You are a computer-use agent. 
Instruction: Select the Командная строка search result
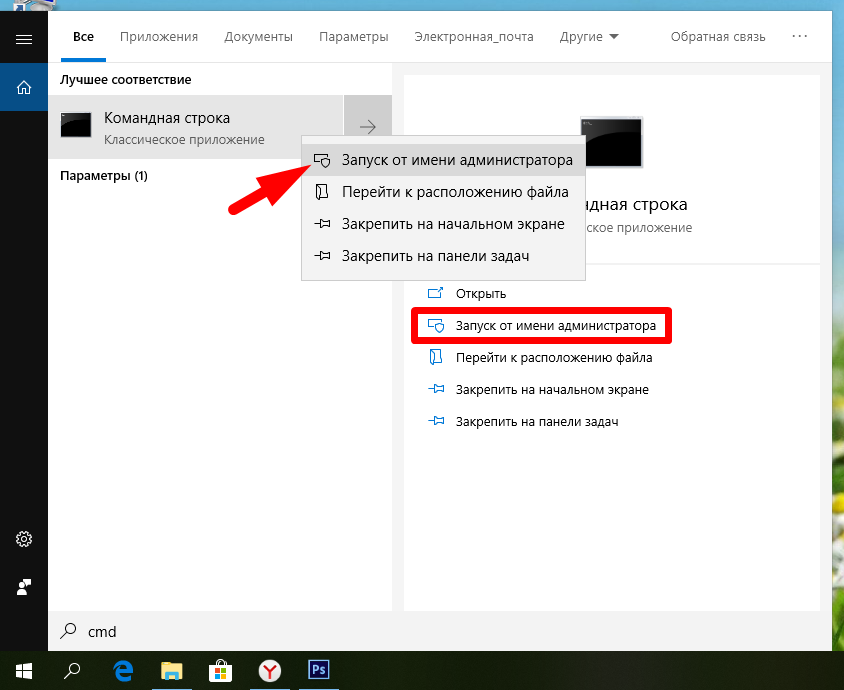point(196,127)
